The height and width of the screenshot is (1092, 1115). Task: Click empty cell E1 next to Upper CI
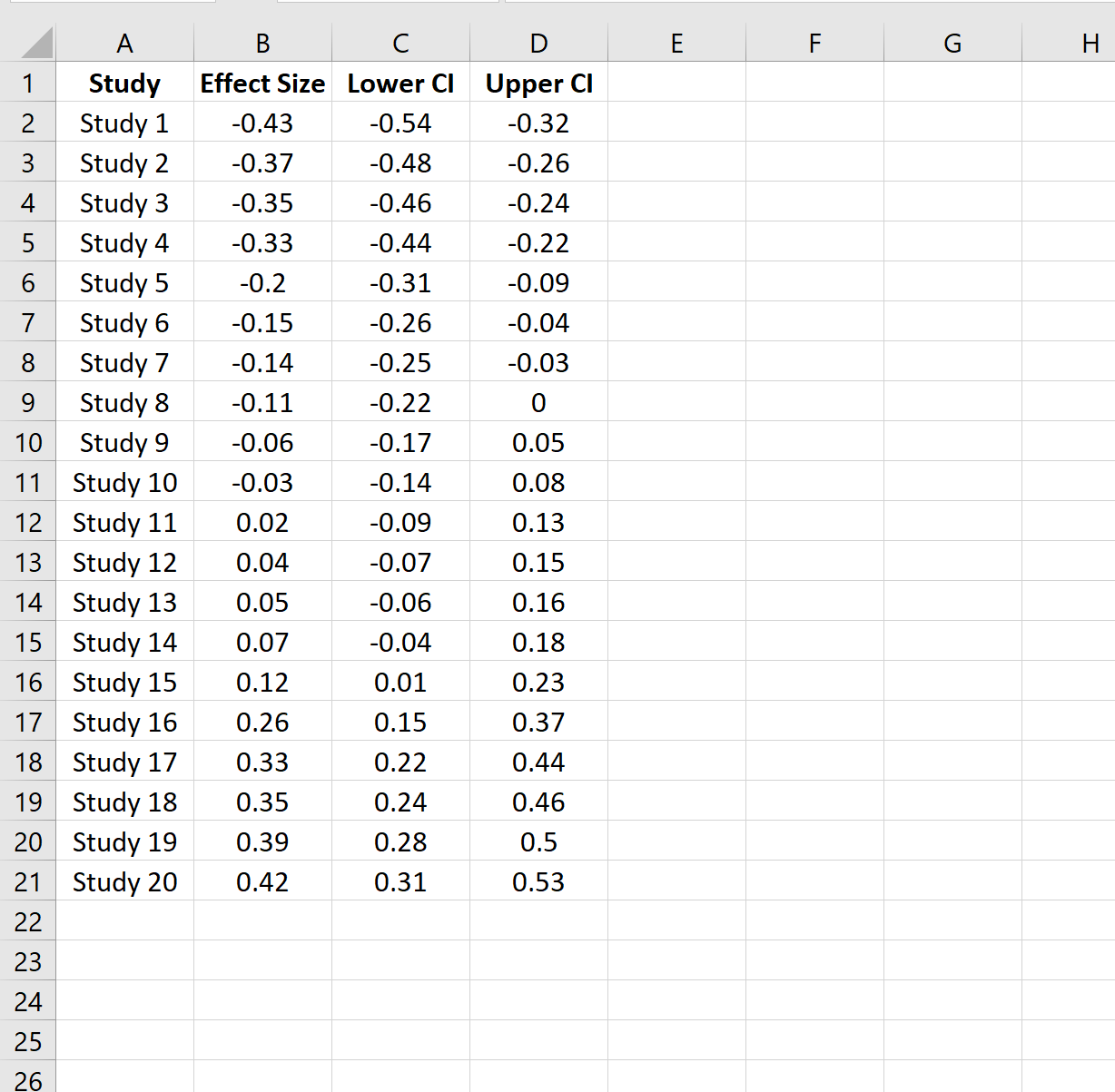pos(676,83)
